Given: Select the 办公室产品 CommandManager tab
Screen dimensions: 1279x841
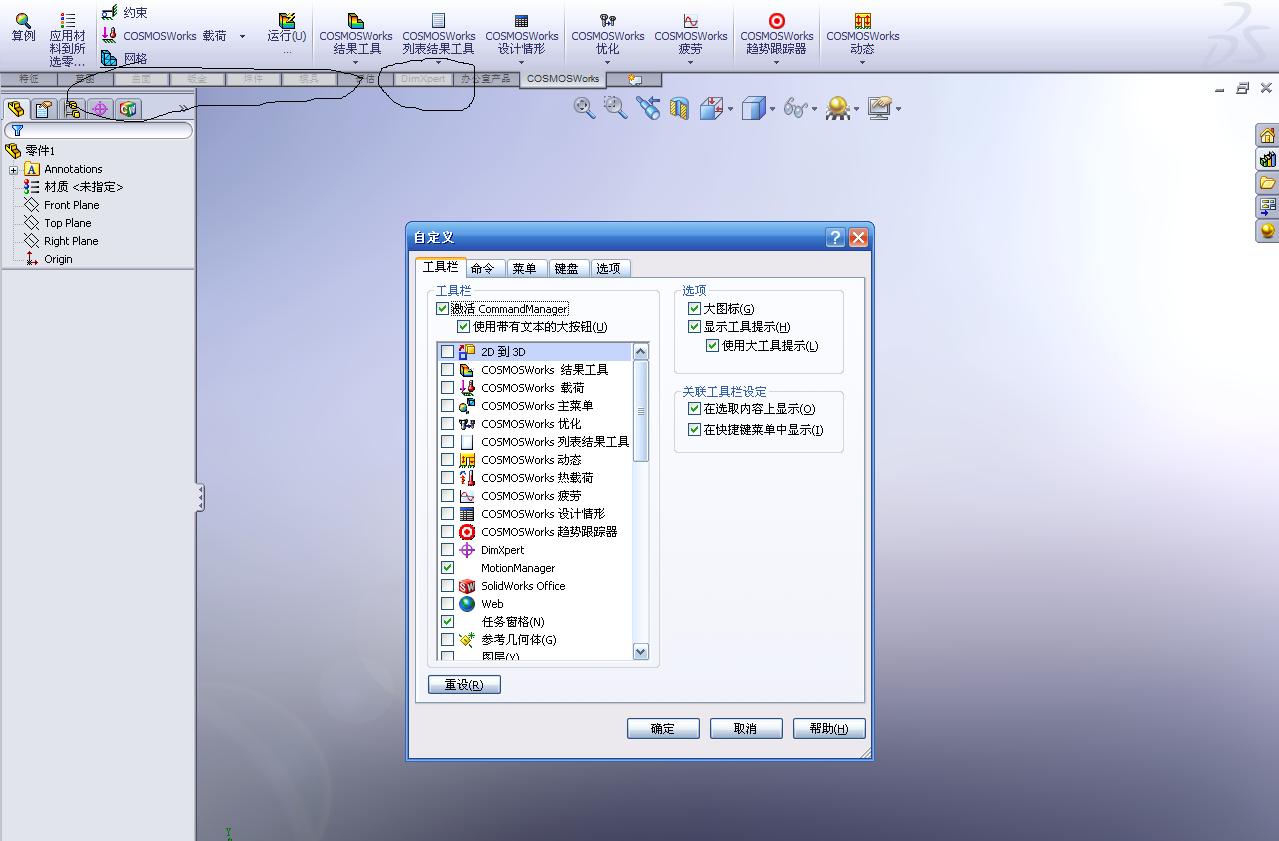Looking at the screenshot, I should (486, 79).
